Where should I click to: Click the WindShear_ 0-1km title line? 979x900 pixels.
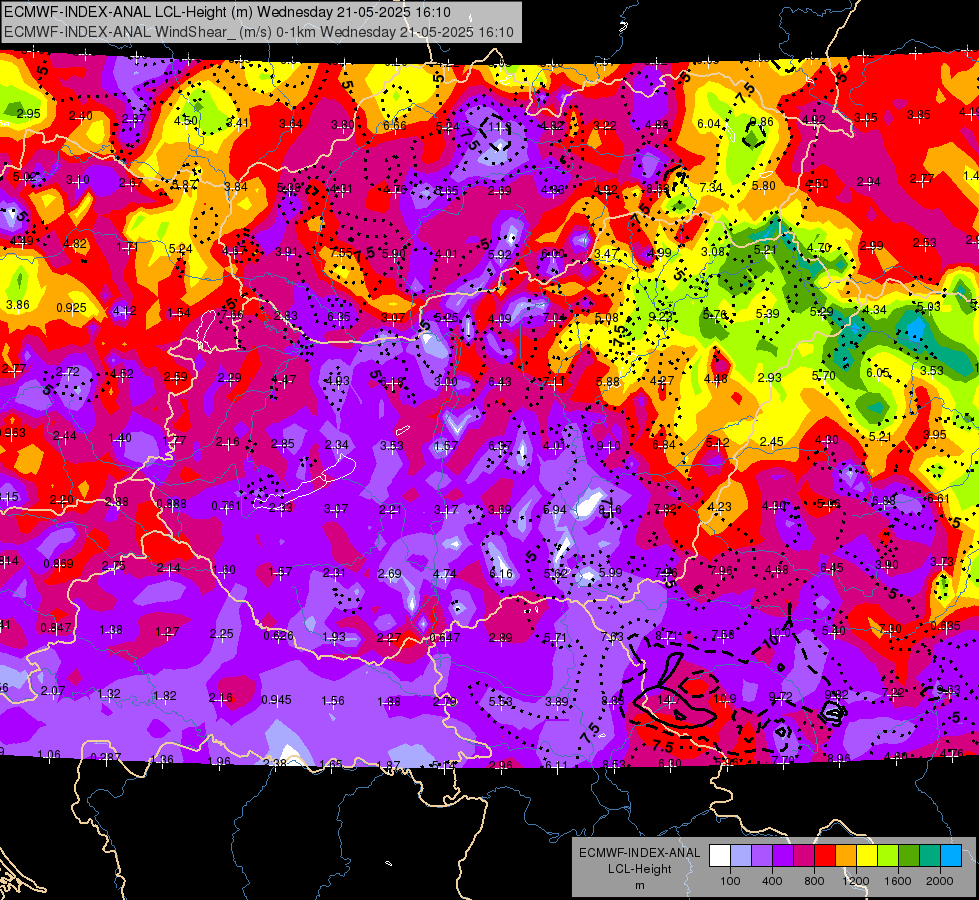(259, 32)
